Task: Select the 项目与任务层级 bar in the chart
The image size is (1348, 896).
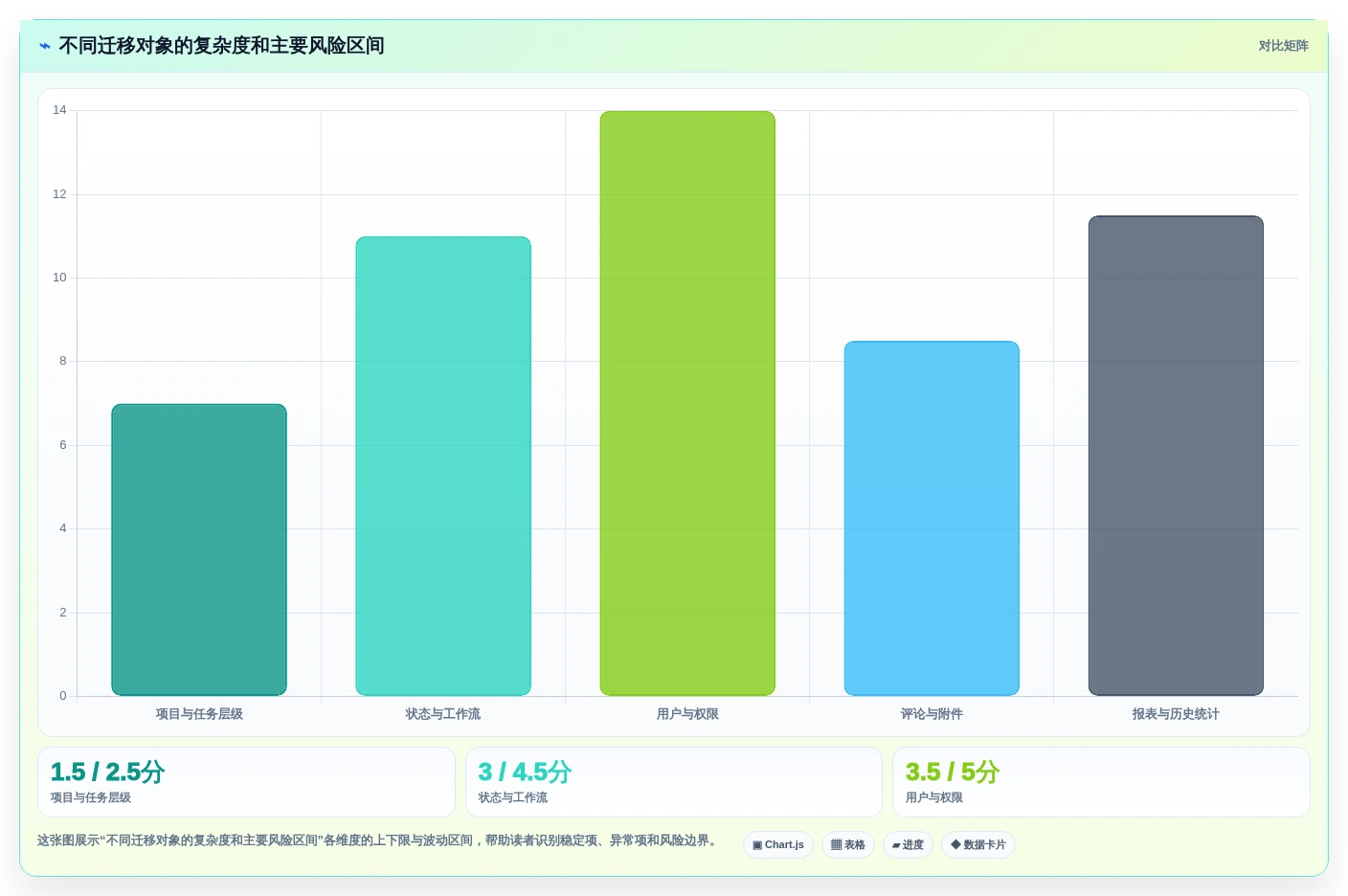Action: point(199,549)
